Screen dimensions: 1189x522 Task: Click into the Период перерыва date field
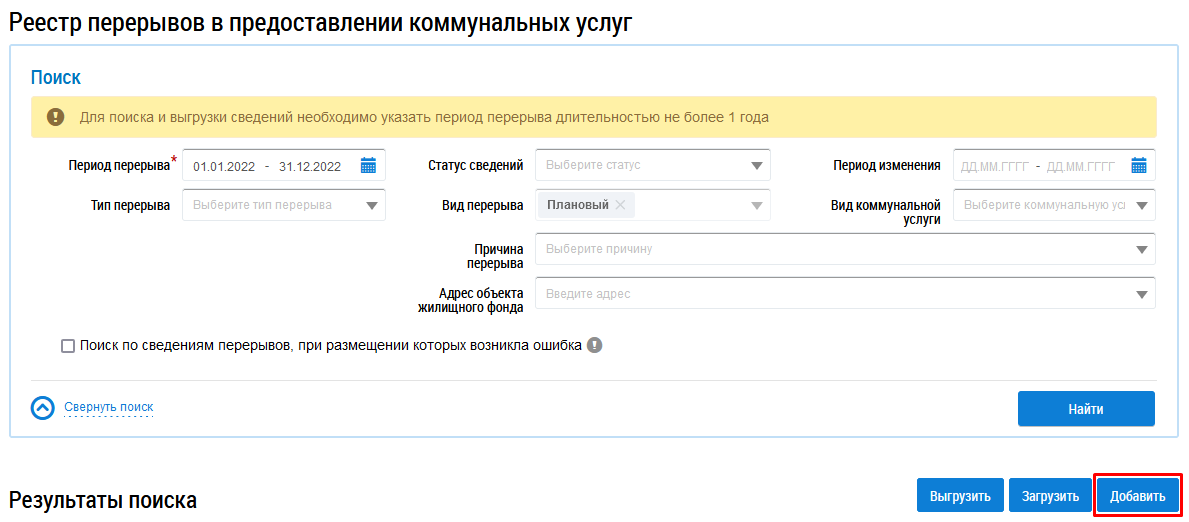point(268,166)
